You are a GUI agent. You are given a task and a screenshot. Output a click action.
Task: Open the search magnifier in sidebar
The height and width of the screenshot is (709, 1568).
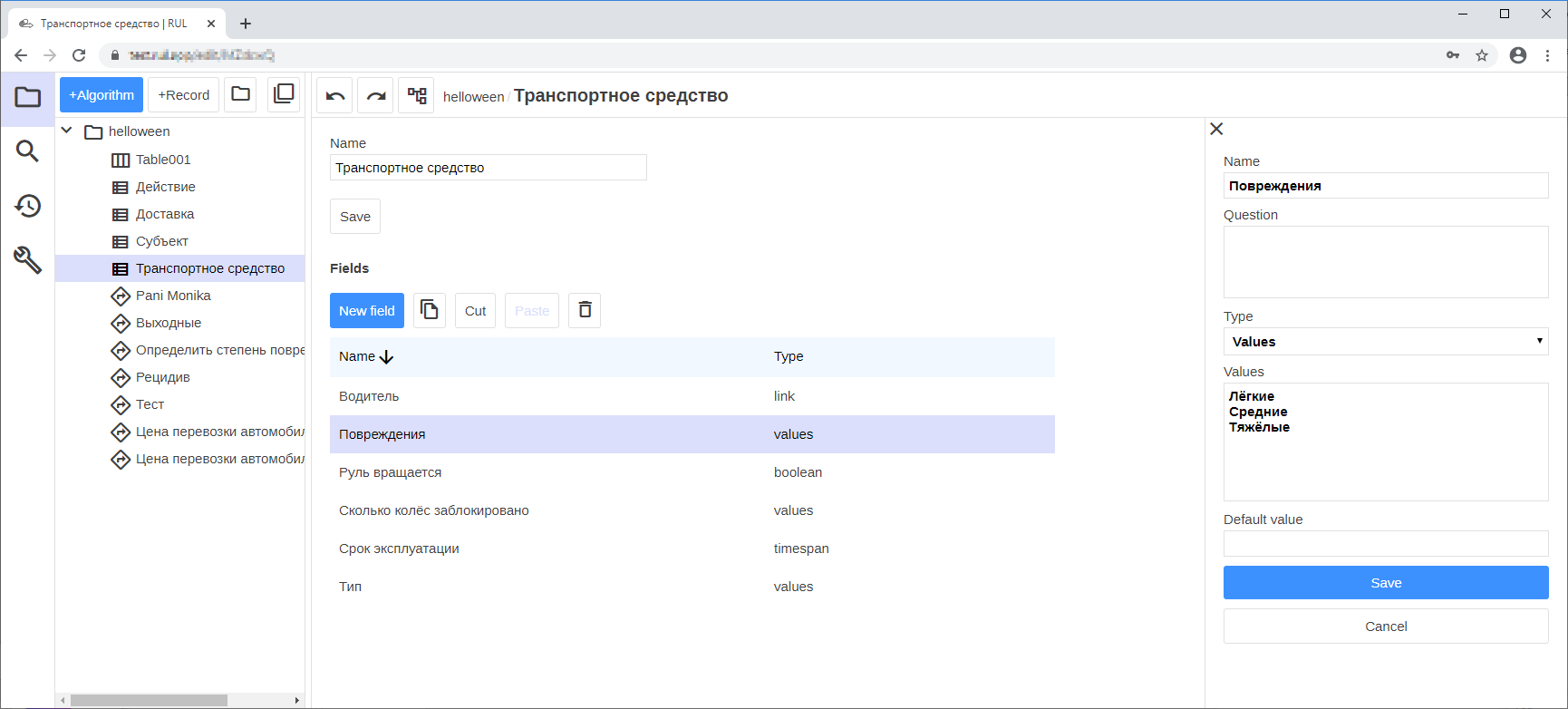tap(27, 151)
